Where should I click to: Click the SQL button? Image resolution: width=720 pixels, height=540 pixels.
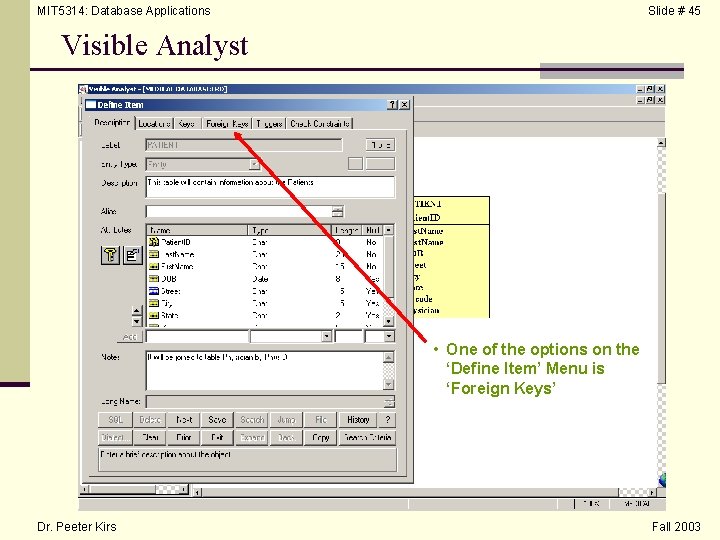click(115, 420)
